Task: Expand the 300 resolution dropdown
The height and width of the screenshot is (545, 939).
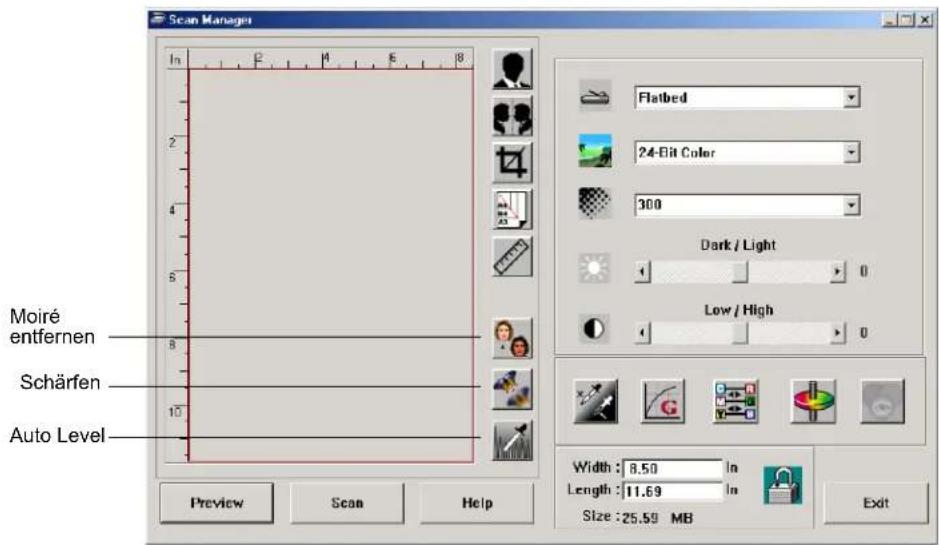Action: [851, 205]
